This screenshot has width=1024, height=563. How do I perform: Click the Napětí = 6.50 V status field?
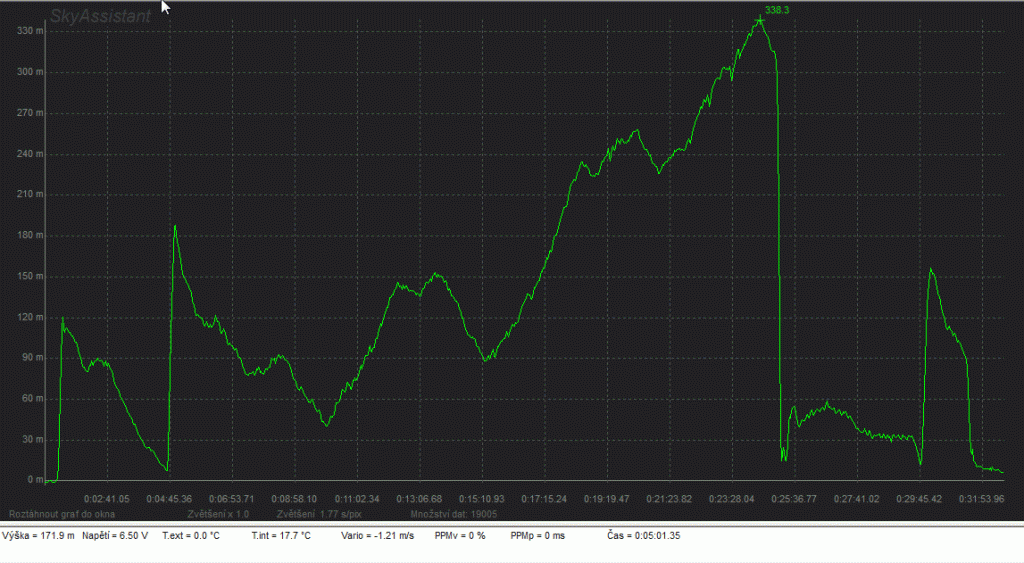[115, 536]
